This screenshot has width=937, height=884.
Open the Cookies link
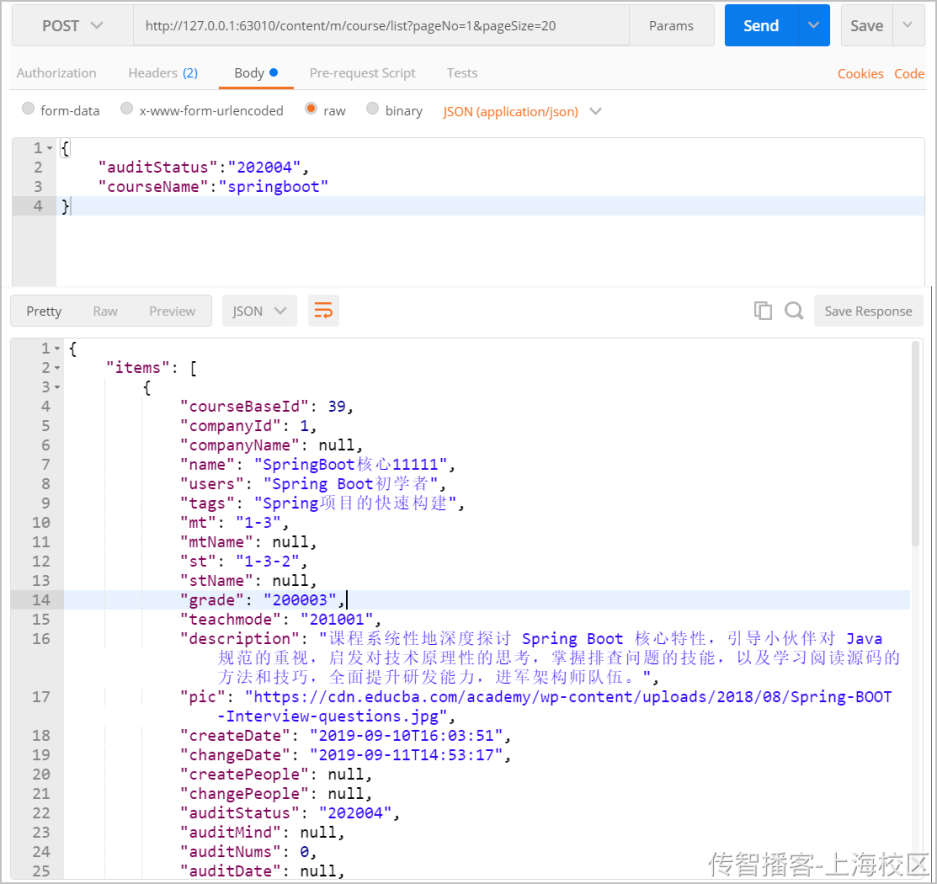point(860,74)
